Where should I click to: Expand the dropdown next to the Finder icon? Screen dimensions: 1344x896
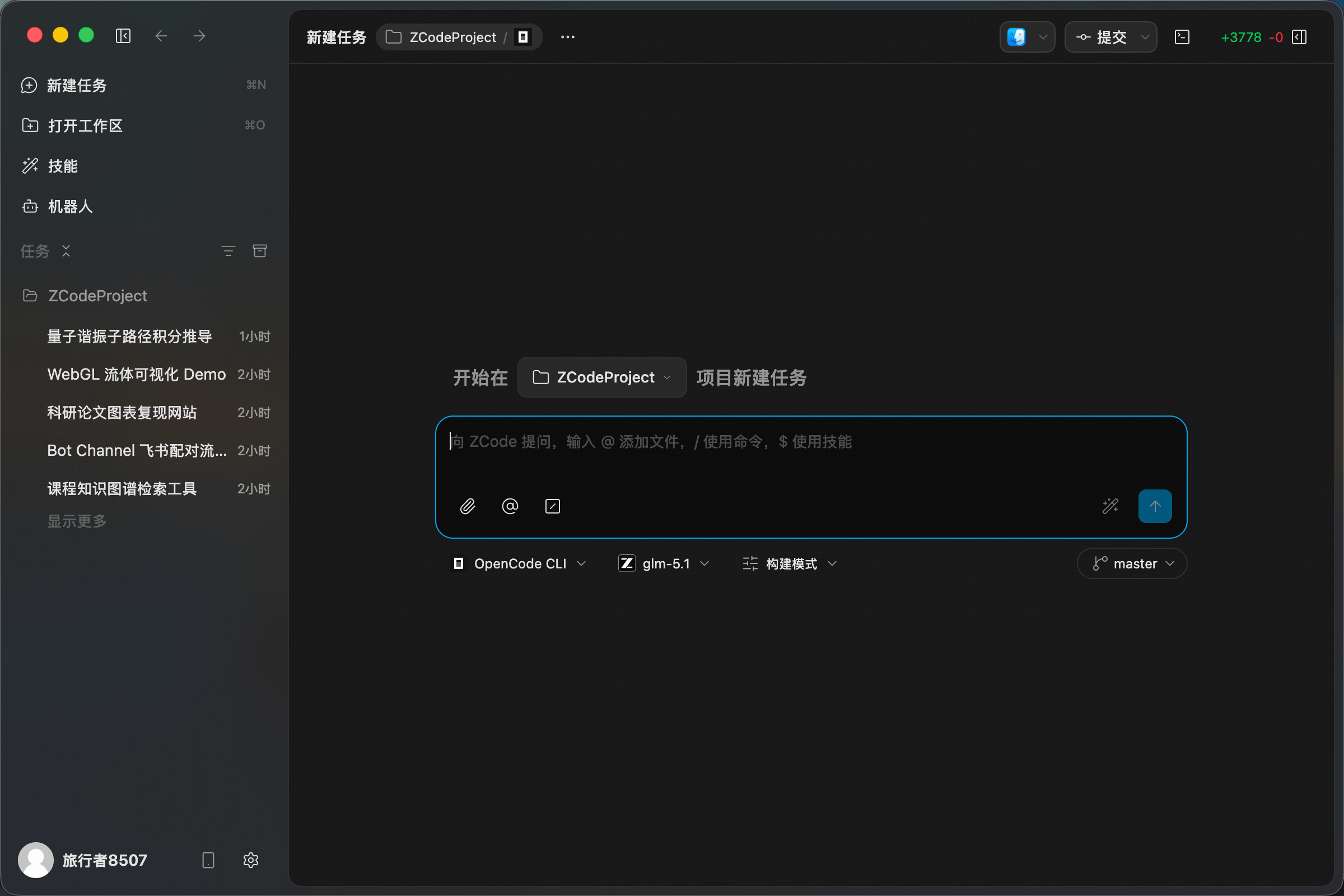coord(1043,37)
